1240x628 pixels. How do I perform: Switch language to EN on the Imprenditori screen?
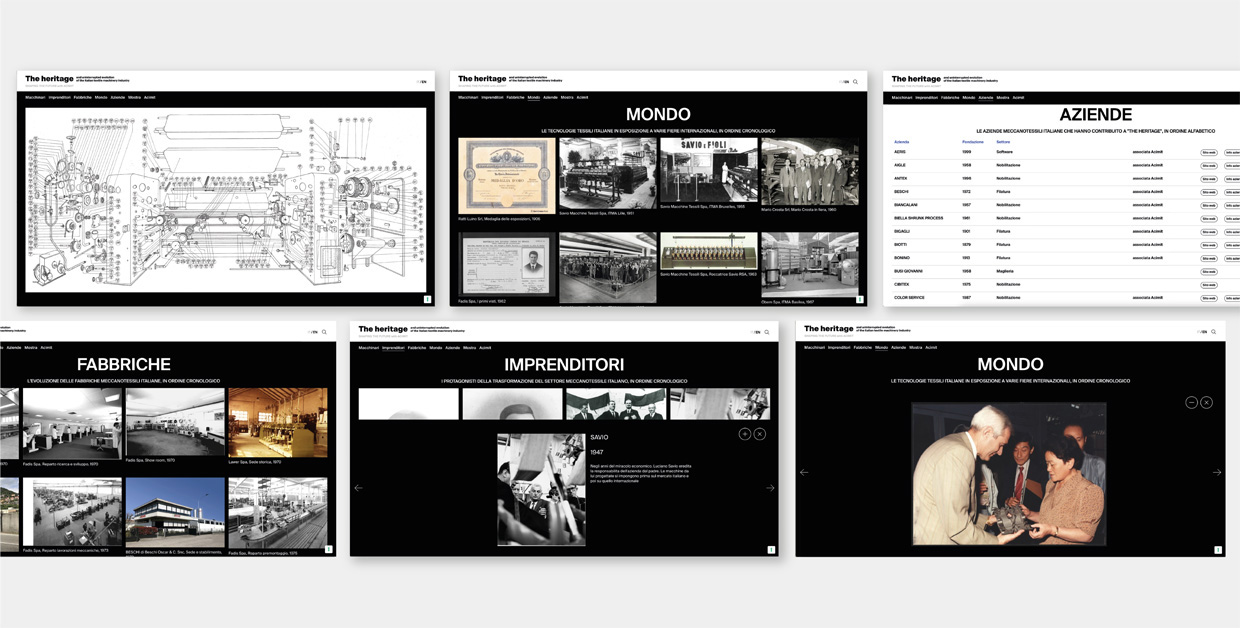[757, 332]
